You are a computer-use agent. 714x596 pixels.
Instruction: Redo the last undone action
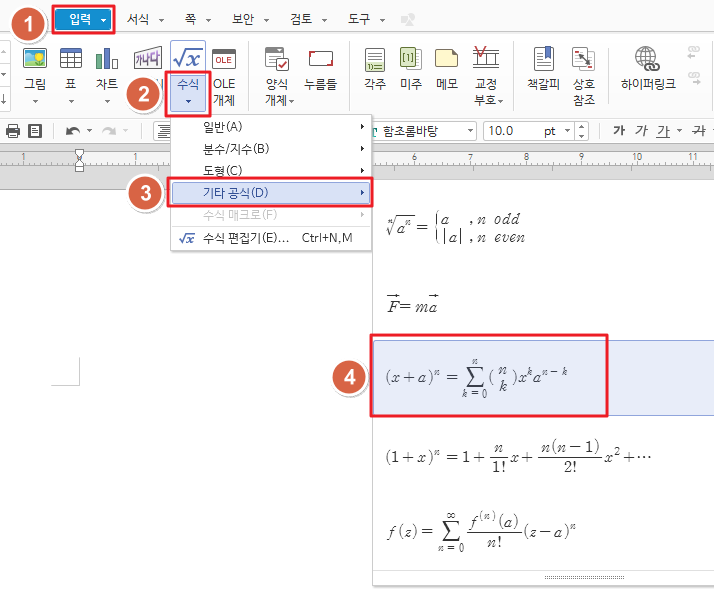[x=109, y=131]
